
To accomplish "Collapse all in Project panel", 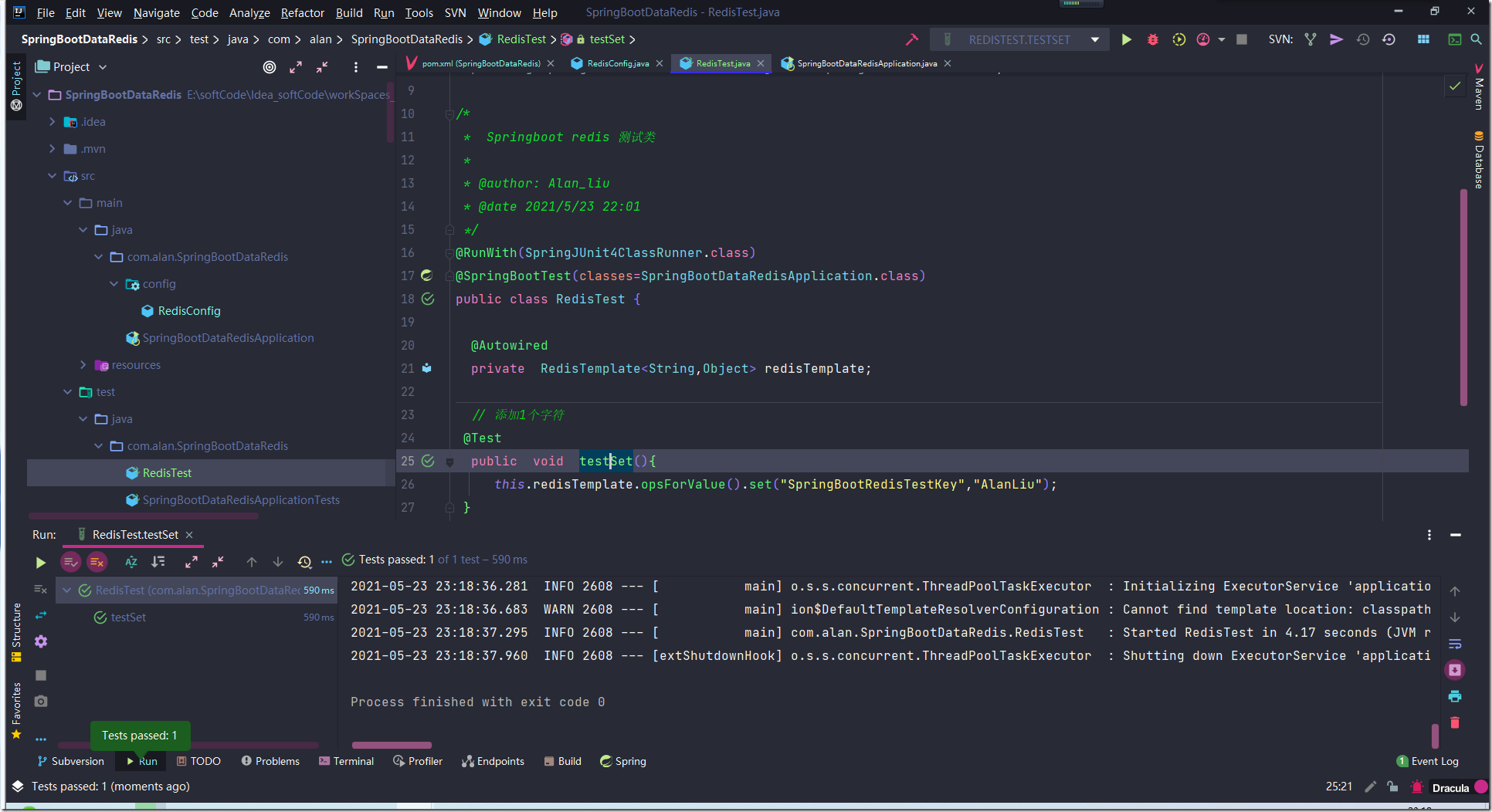I will pyautogui.click(x=322, y=67).
